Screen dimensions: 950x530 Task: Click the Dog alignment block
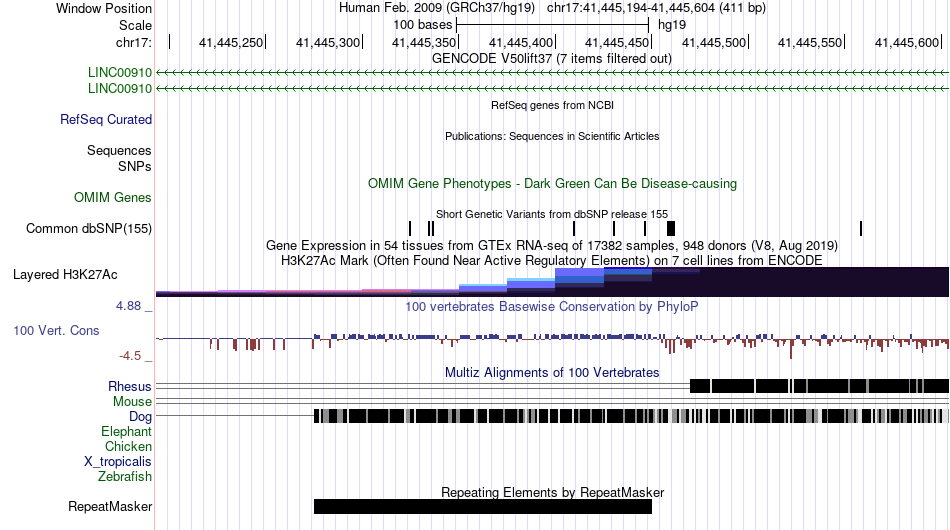tap(631, 416)
